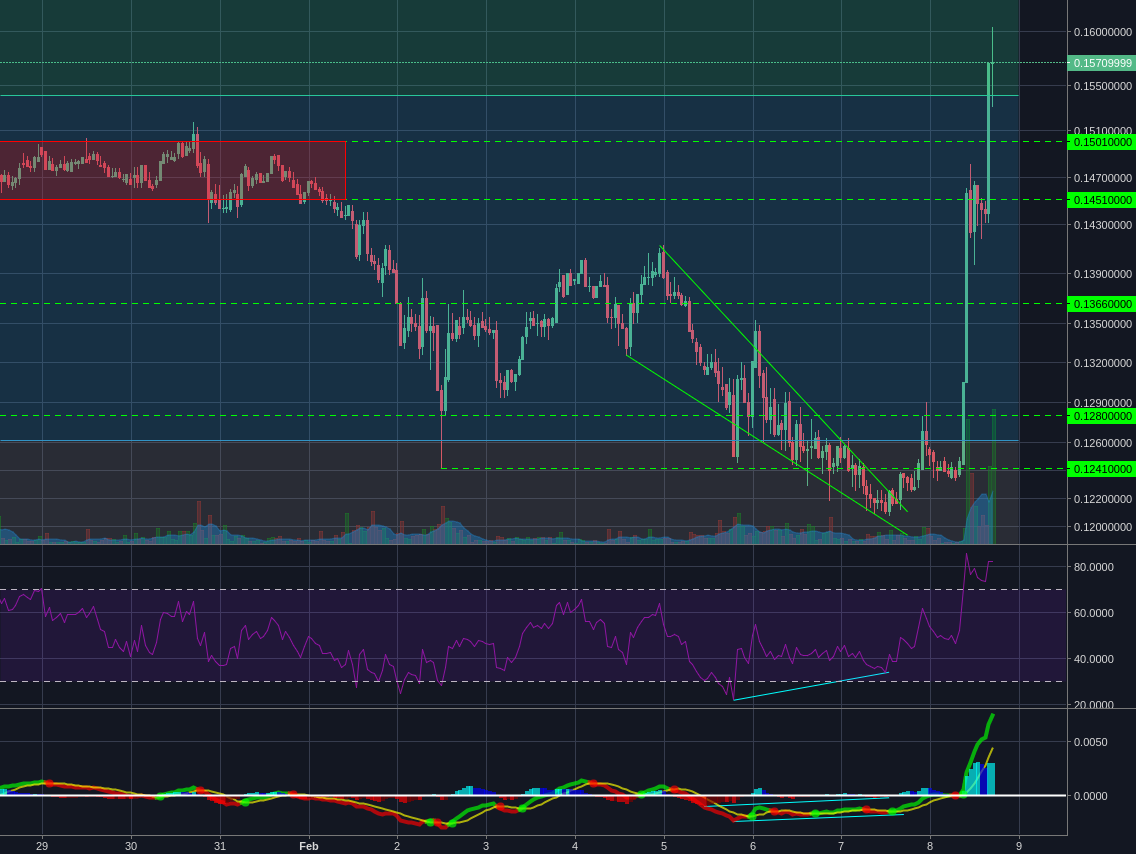This screenshot has height=854, width=1136.
Task: Click the MACD 0.0050 axis value
Action: [1090, 742]
